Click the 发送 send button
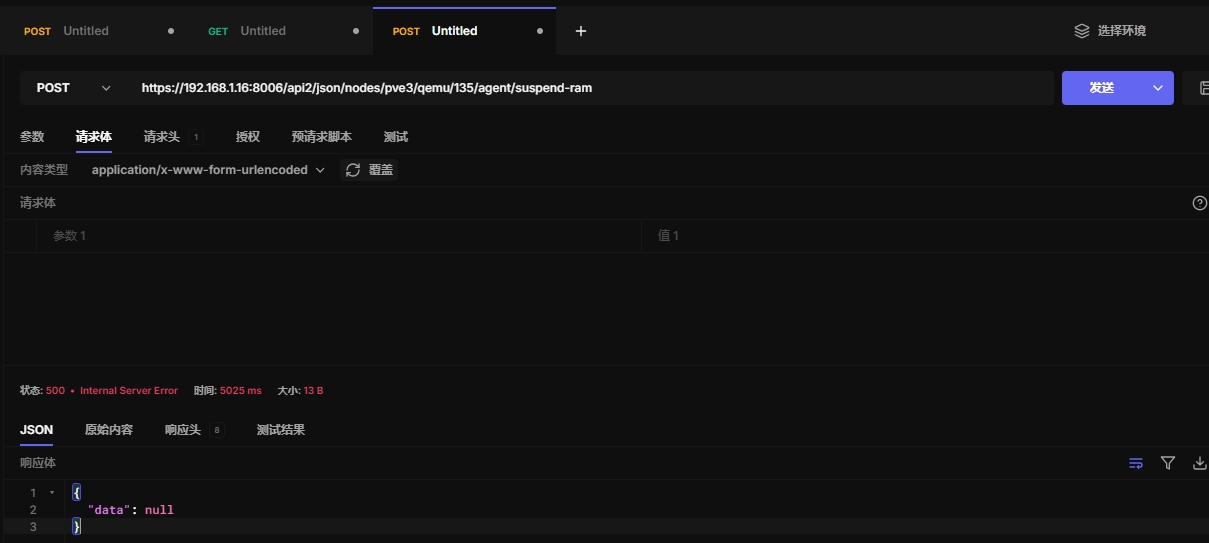1209x543 pixels. (x=1102, y=88)
